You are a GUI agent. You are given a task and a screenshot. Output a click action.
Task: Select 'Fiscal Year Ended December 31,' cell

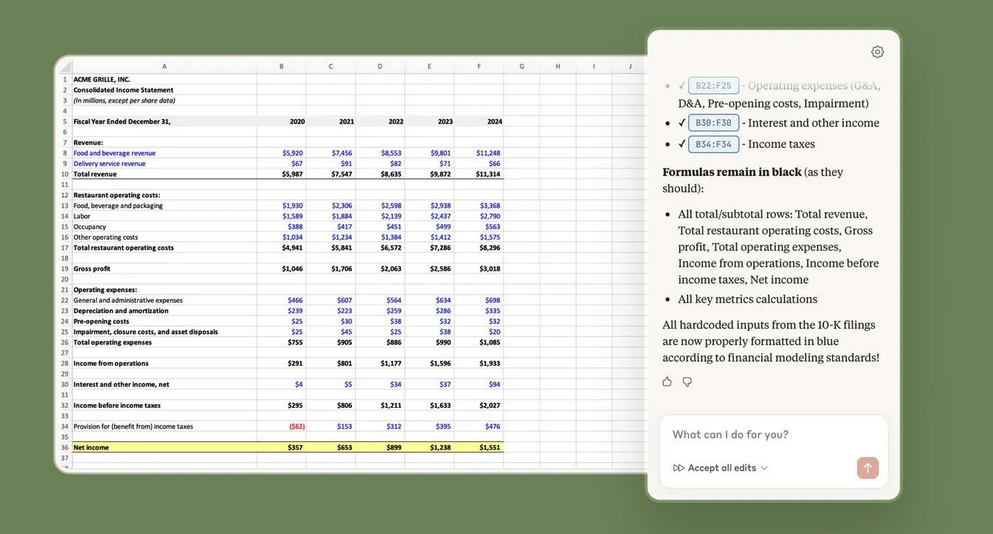(165, 122)
